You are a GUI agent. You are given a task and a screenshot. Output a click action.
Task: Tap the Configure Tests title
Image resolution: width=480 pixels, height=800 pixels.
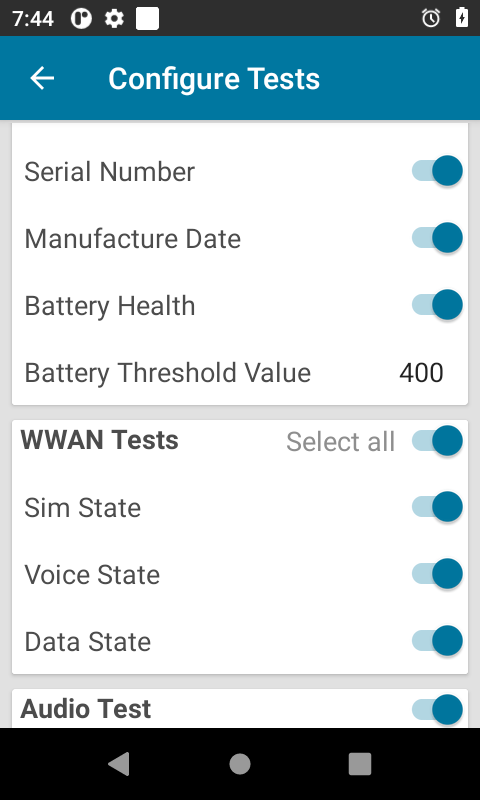point(214,79)
